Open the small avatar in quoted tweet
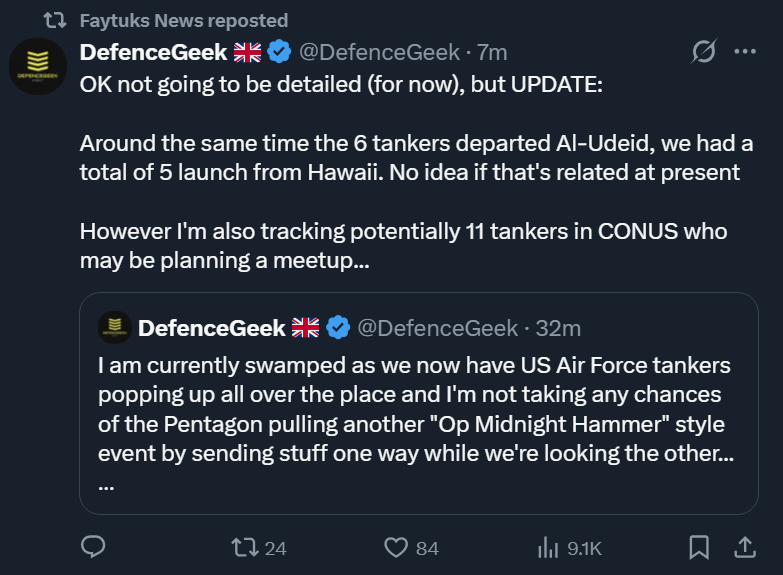The width and height of the screenshot is (783, 575). (117, 327)
